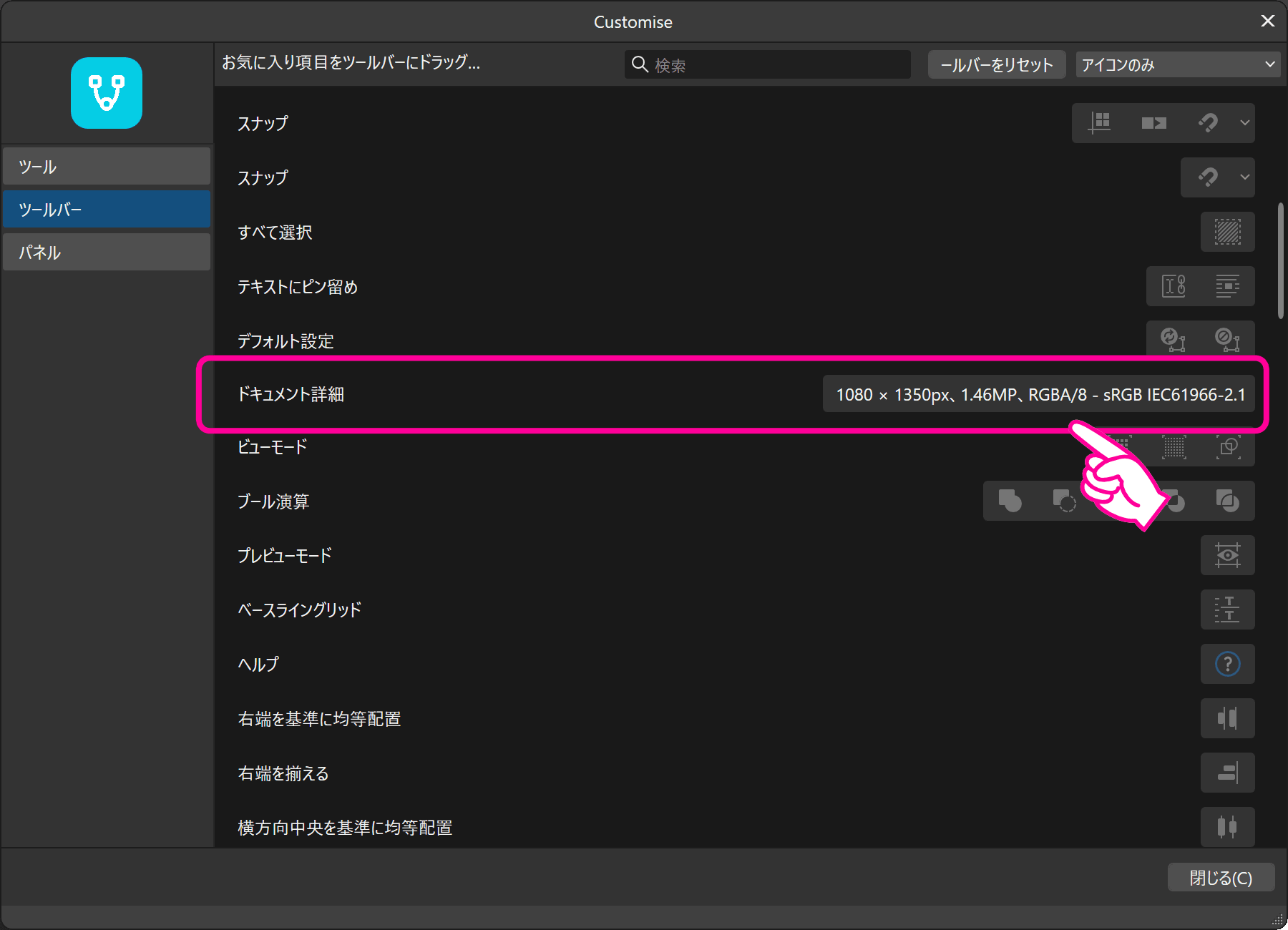
Task: Select the ベースライングリッド icon
Action: point(1227,610)
